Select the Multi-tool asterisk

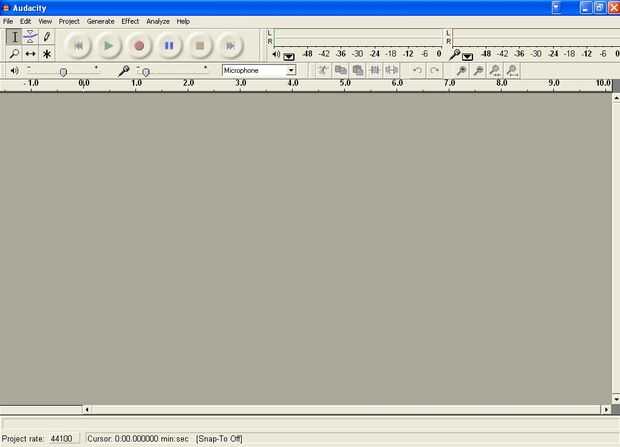pos(47,53)
